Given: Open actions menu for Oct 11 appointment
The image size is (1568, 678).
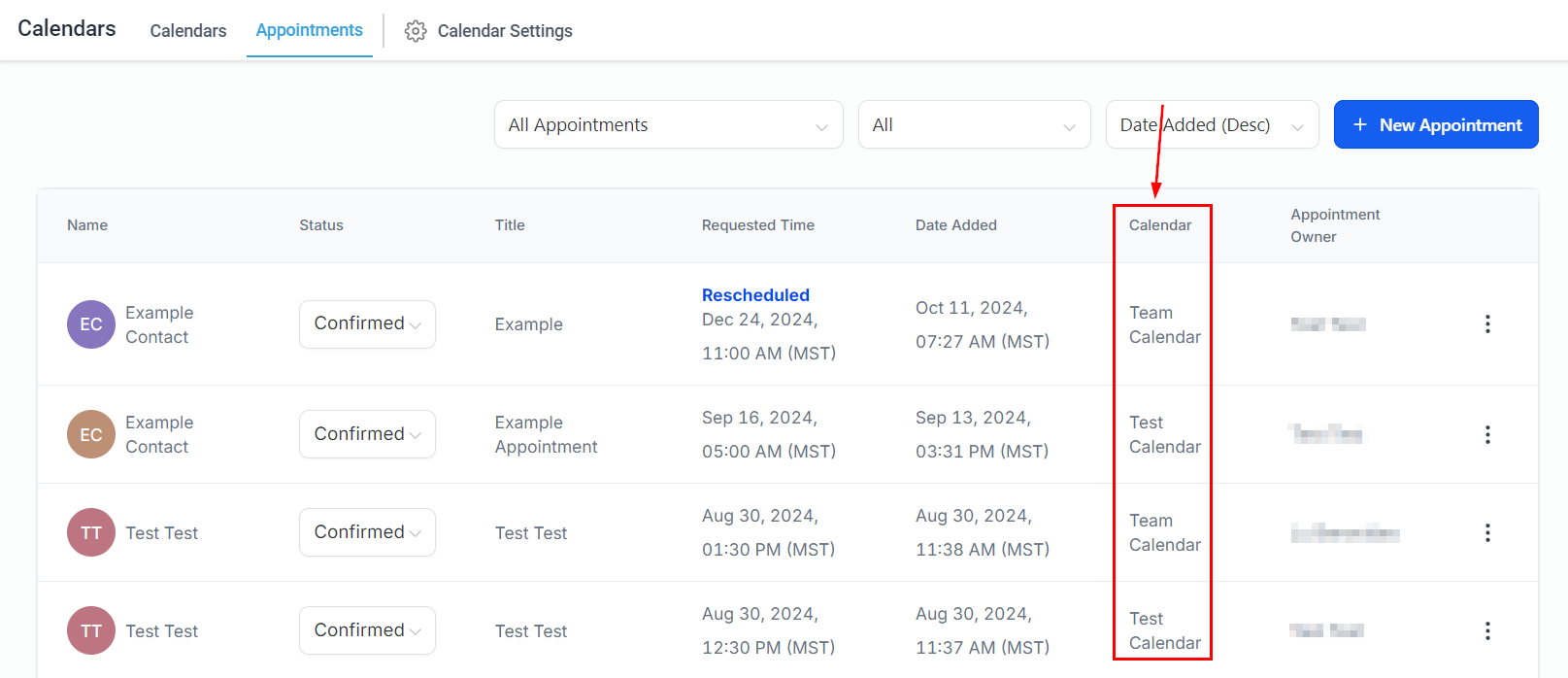Looking at the screenshot, I should tap(1487, 324).
